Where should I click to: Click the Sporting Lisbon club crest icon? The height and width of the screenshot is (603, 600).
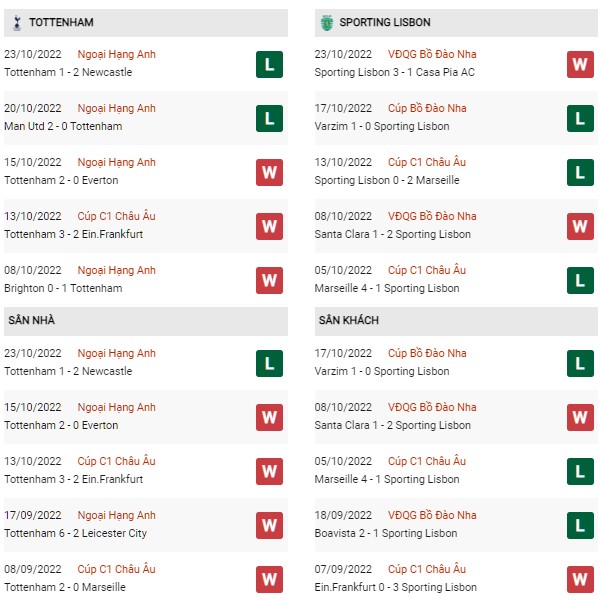(x=327, y=23)
